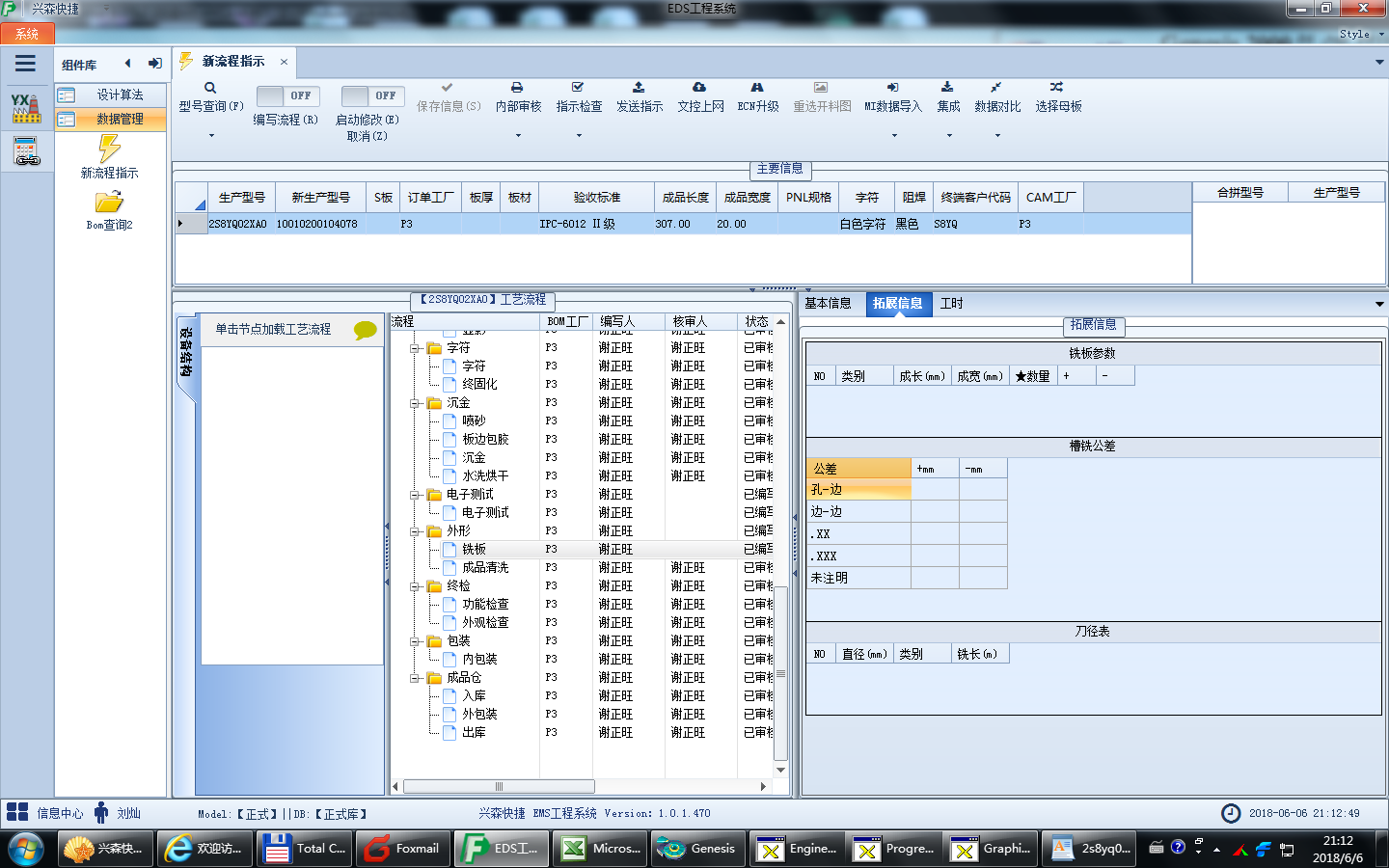The image size is (1389, 868).
Task: Open dropdown arrow under 内部审核
Action: coord(518,136)
